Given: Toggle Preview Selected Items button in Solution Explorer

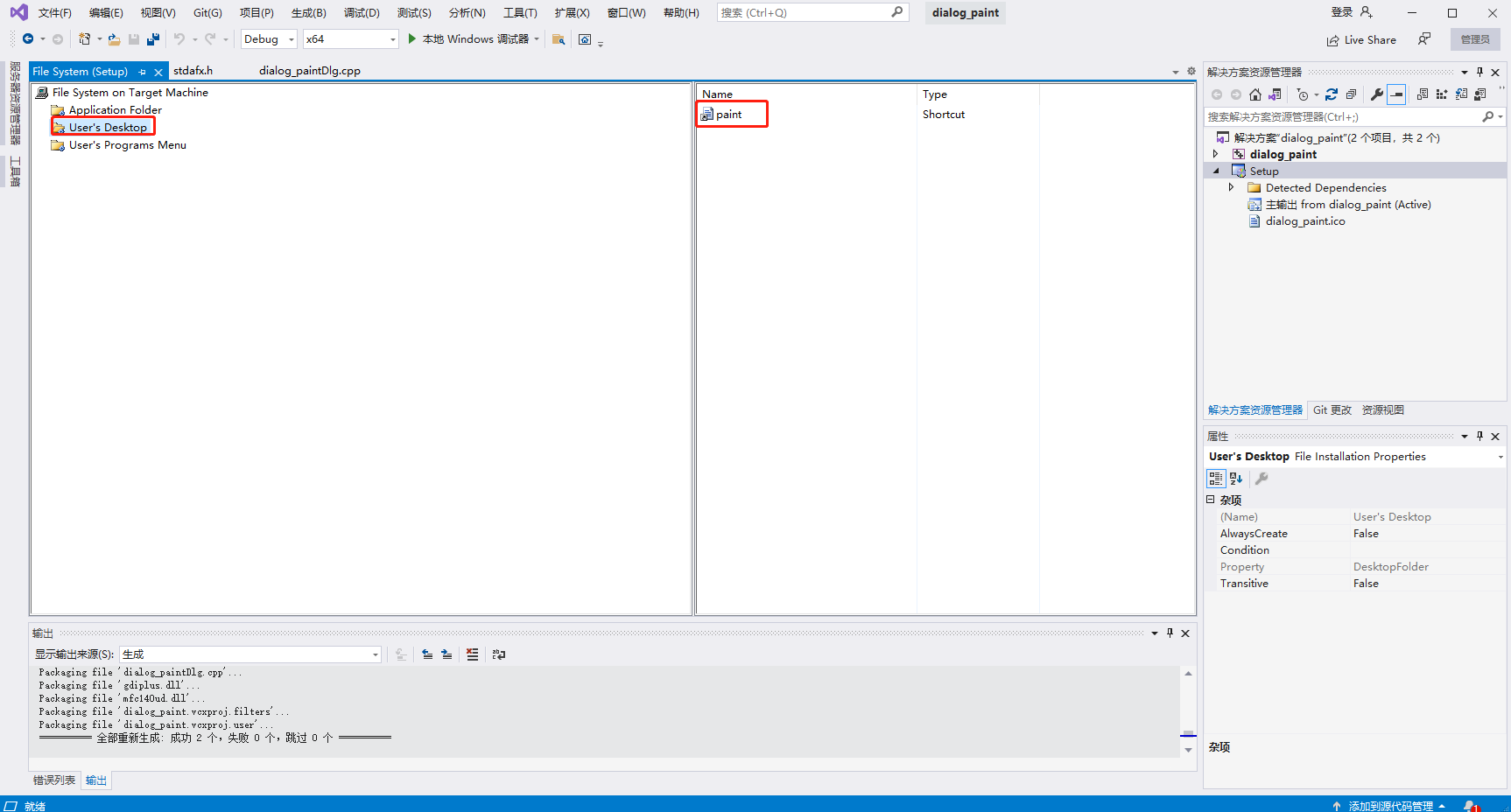Looking at the screenshot, I should (1396, 94).
